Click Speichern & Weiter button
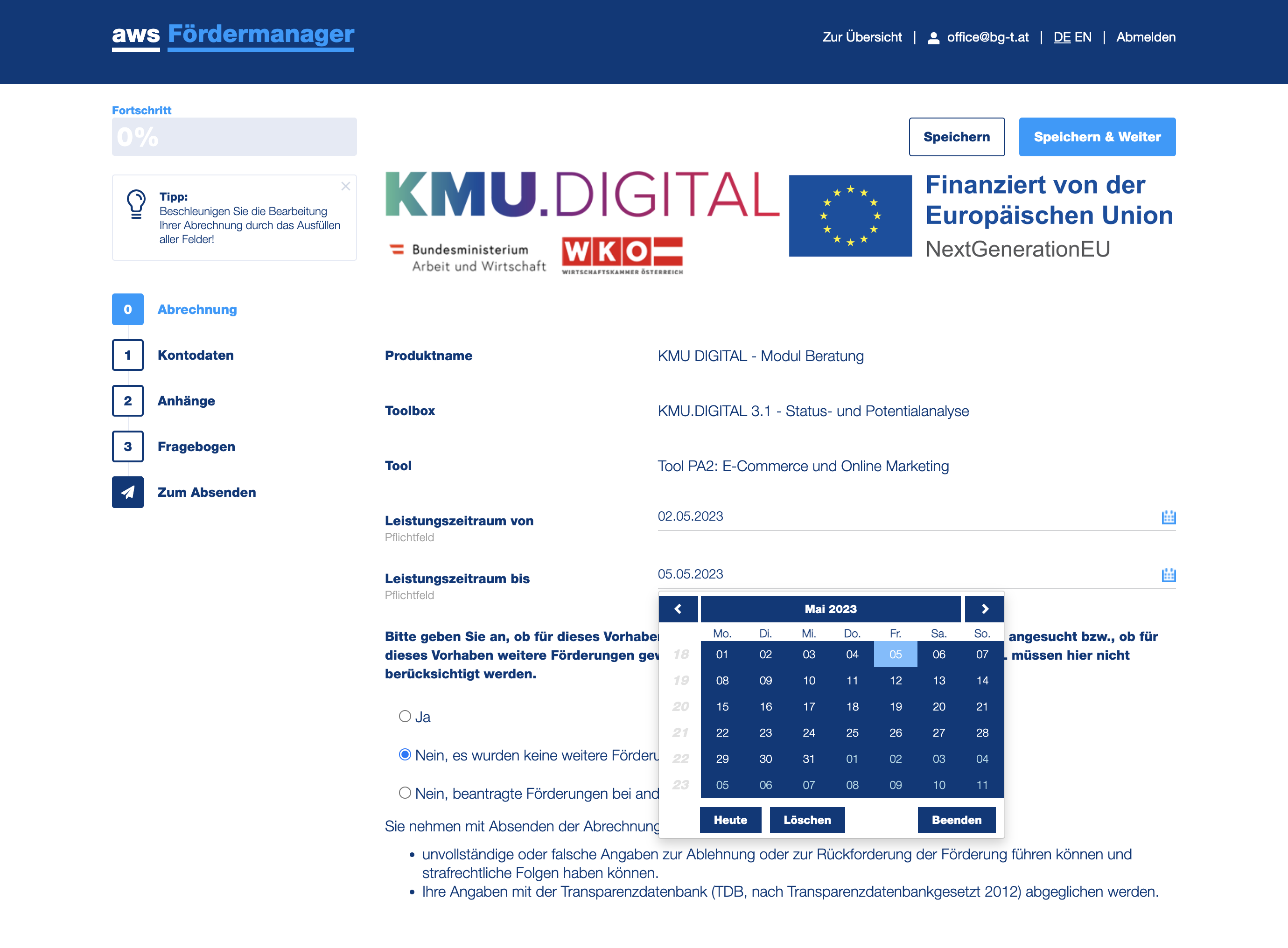The image size is (1288, 948). (1097, 137)
